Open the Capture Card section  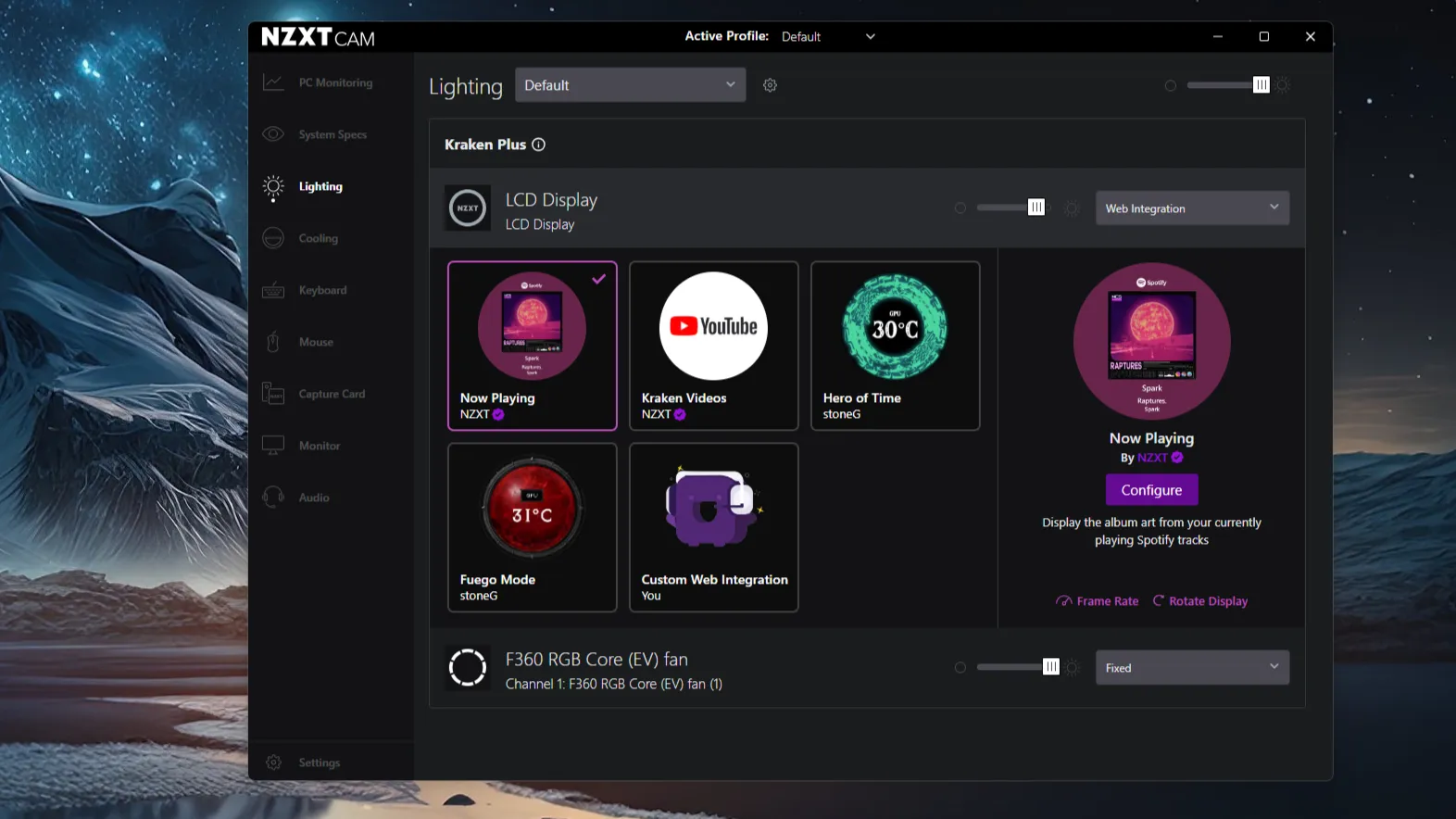330,394
